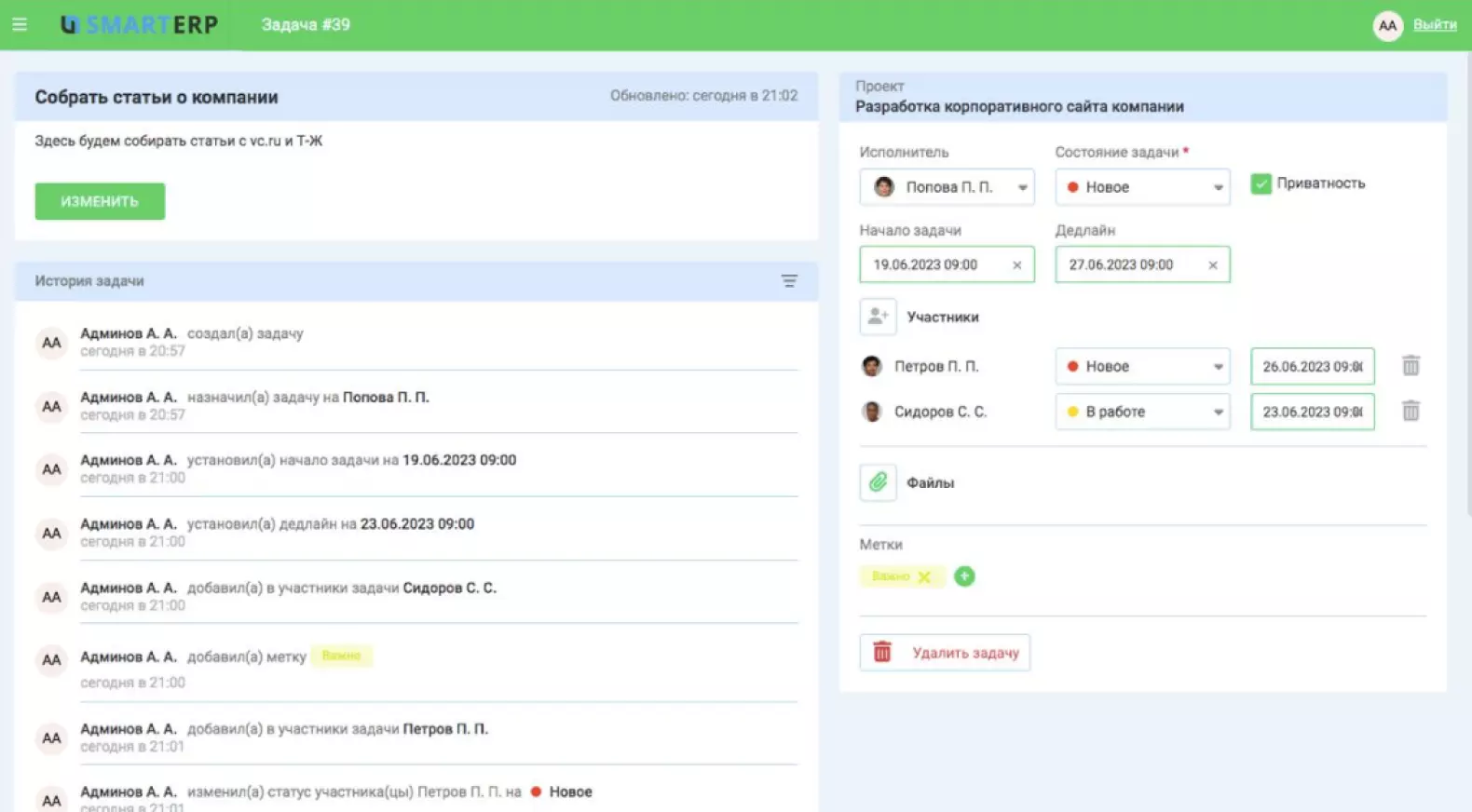Click the Удалить задачу button

945,653
